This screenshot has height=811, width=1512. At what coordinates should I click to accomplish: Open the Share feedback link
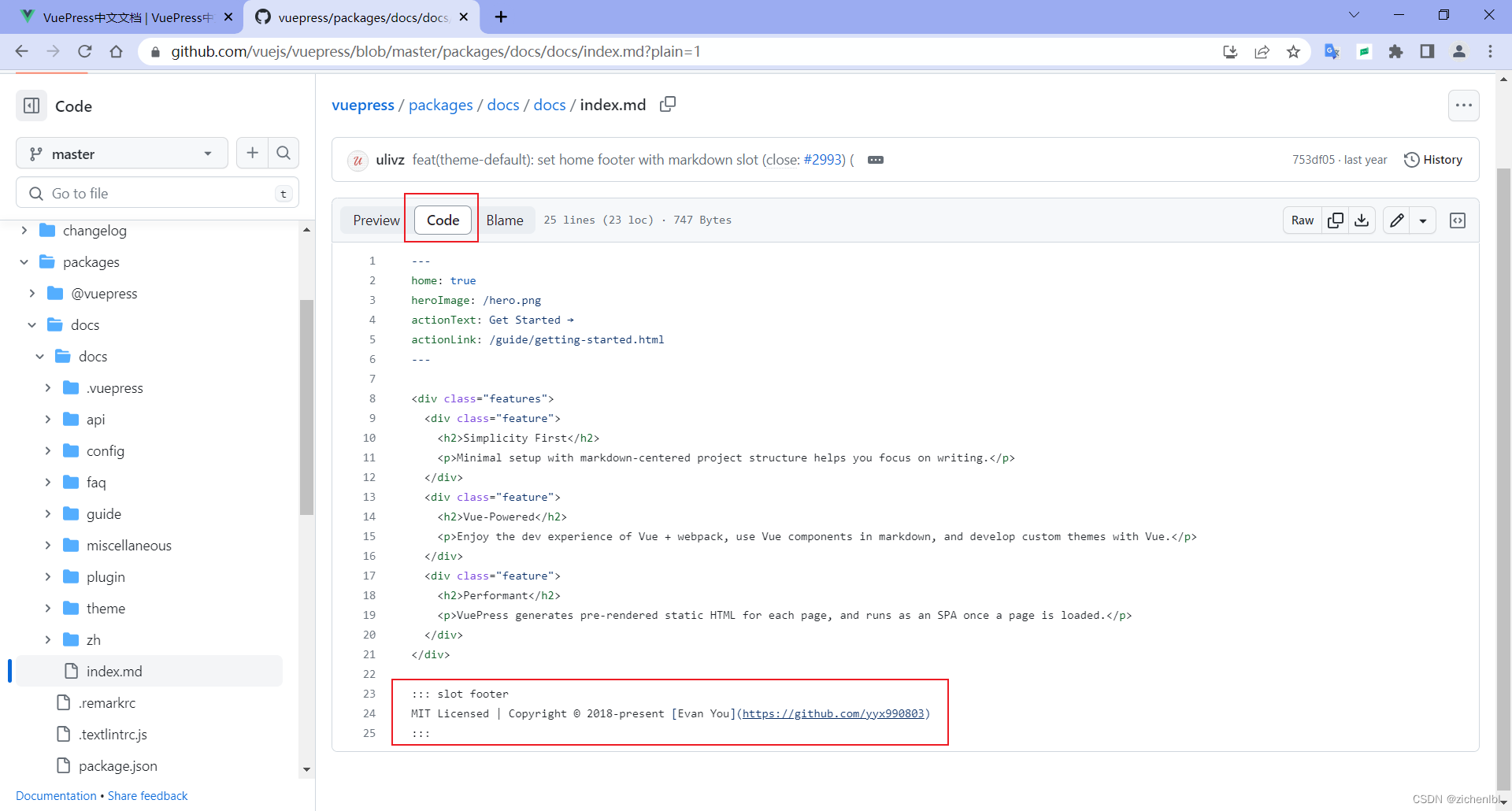148,796
